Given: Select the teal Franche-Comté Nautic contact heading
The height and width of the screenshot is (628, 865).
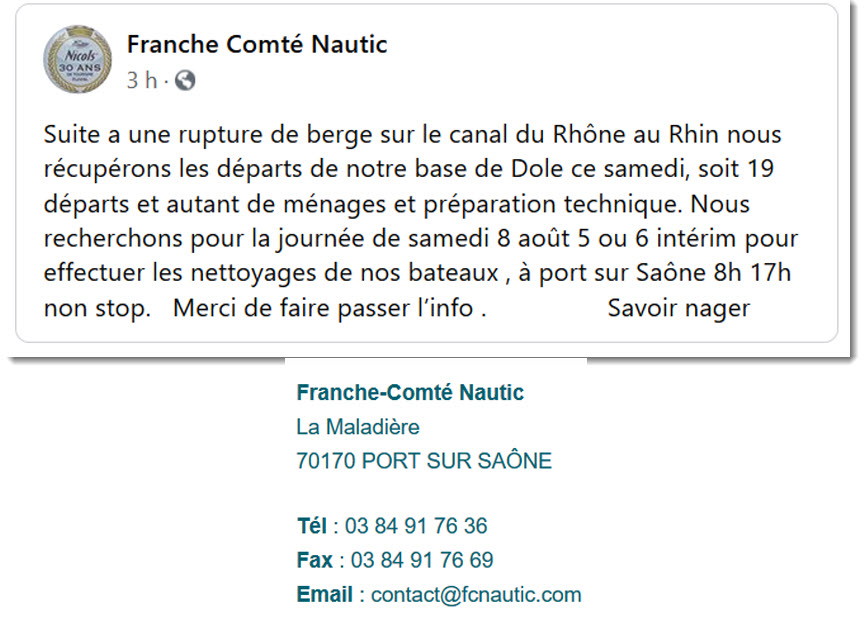Looking at the screenshot, I should (x=410, y=393).
